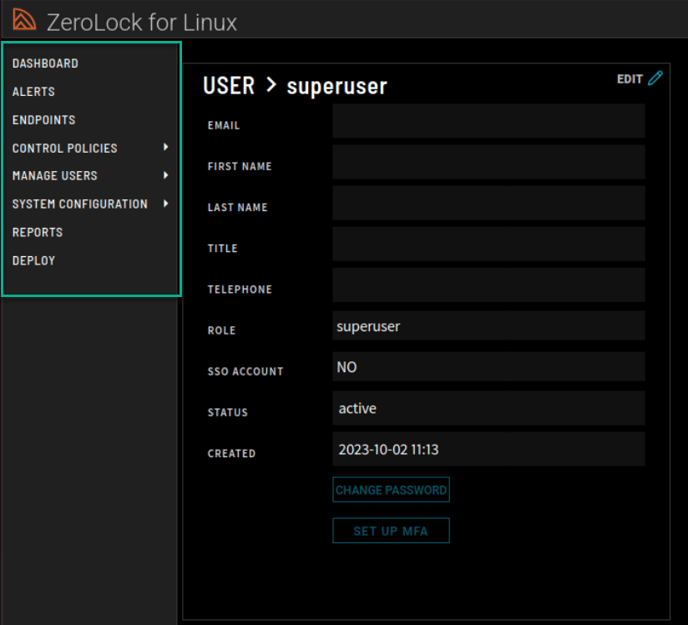Select Control Policies in sidebar
The height and width of the screenshot is (625, 688).
click(65, 148)
